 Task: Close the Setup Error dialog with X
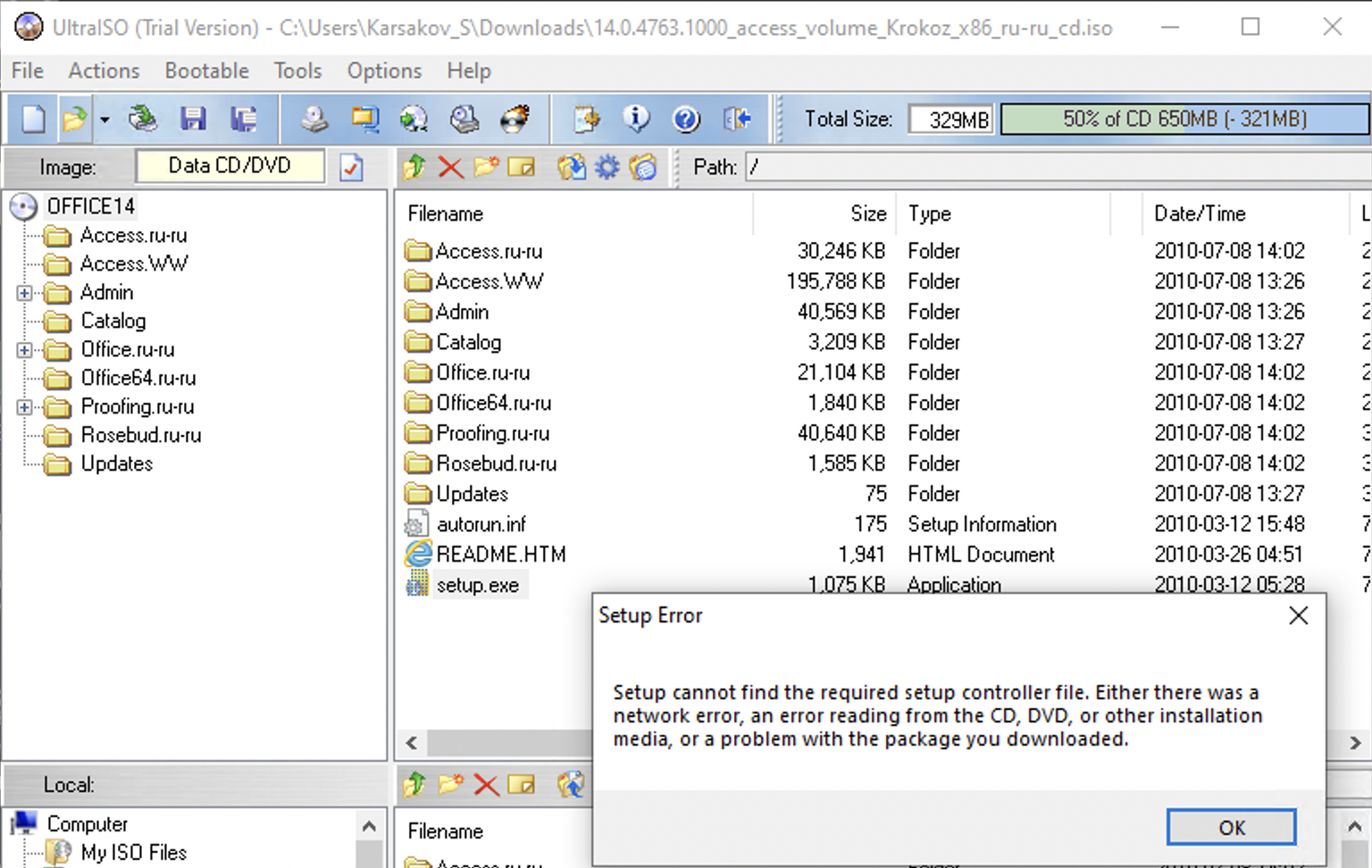point(1298,615)
